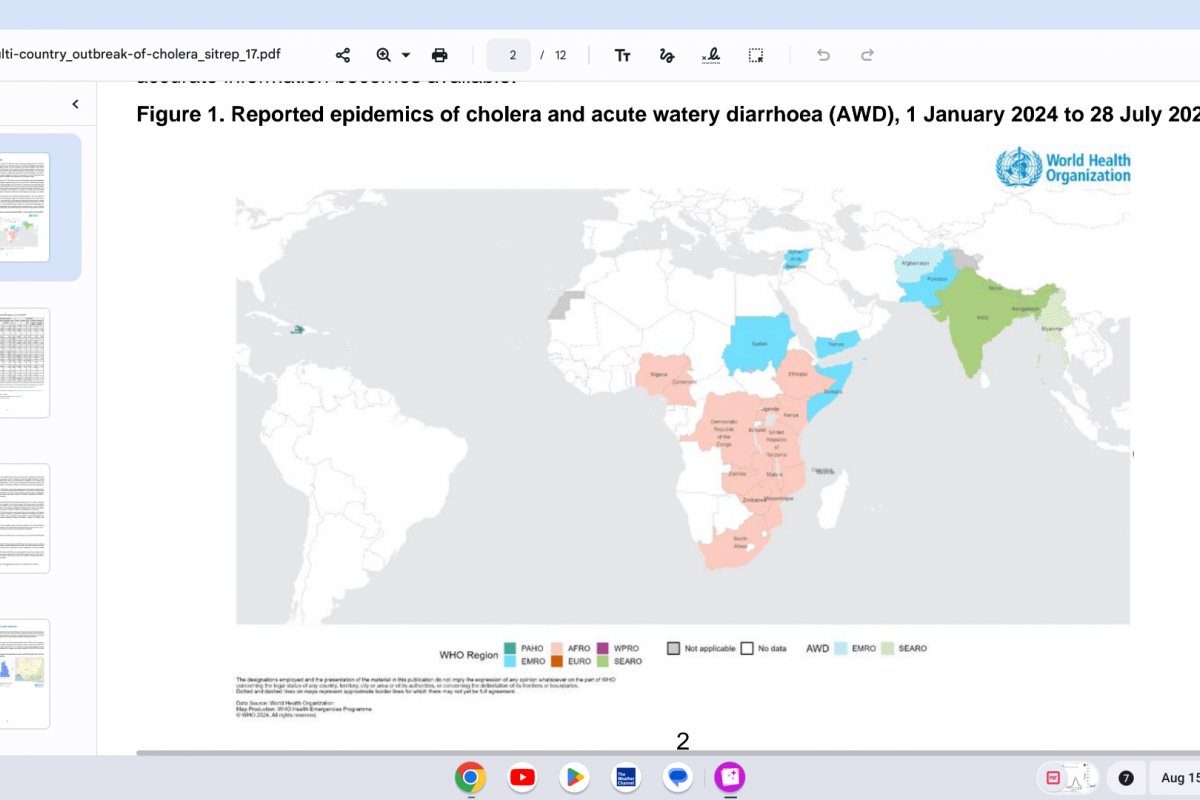Jump to the last visible page thumbnail with charts
This screenshot has width=1200, height=800.
coord(24,673)
